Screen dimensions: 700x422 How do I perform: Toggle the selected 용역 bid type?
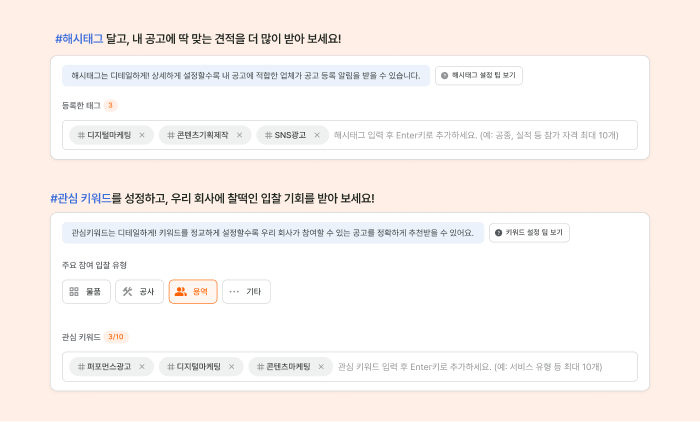point(193,292)
